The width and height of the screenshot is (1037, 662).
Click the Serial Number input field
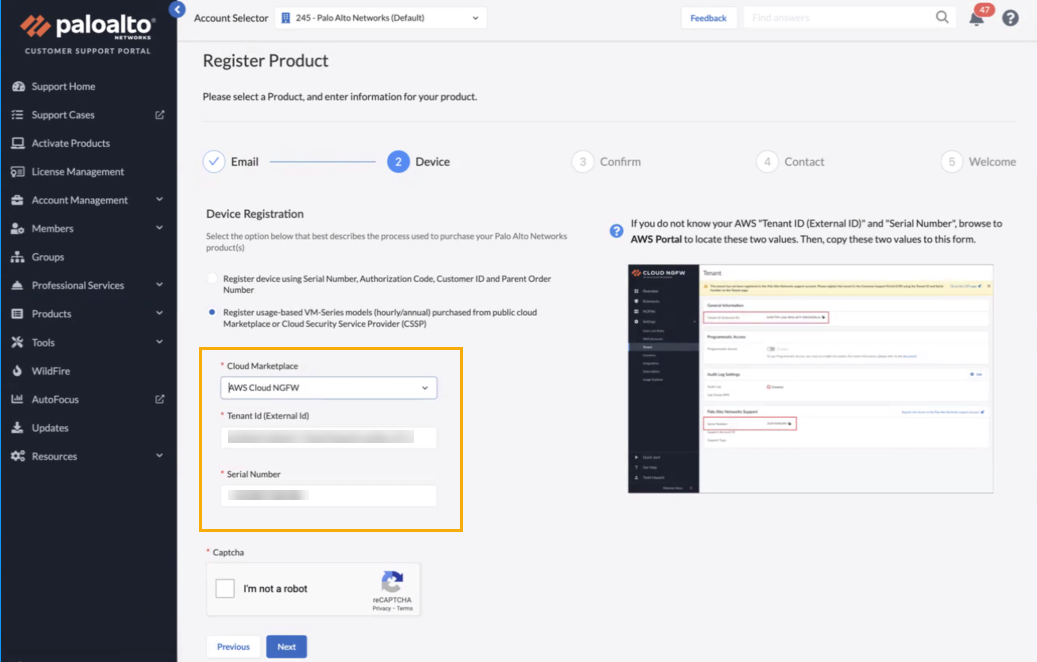(x=329, y=495)
